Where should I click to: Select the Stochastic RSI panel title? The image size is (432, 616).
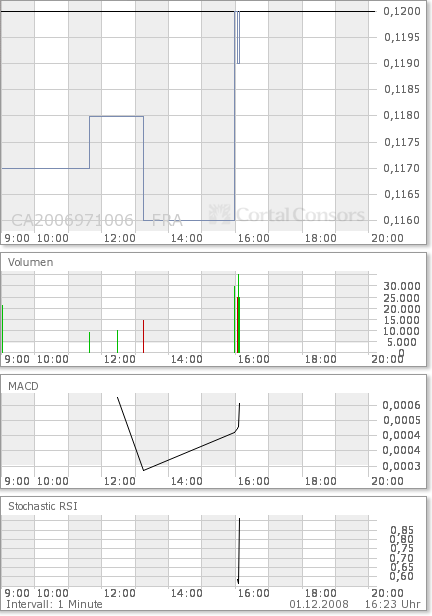[x=43, y=506]
